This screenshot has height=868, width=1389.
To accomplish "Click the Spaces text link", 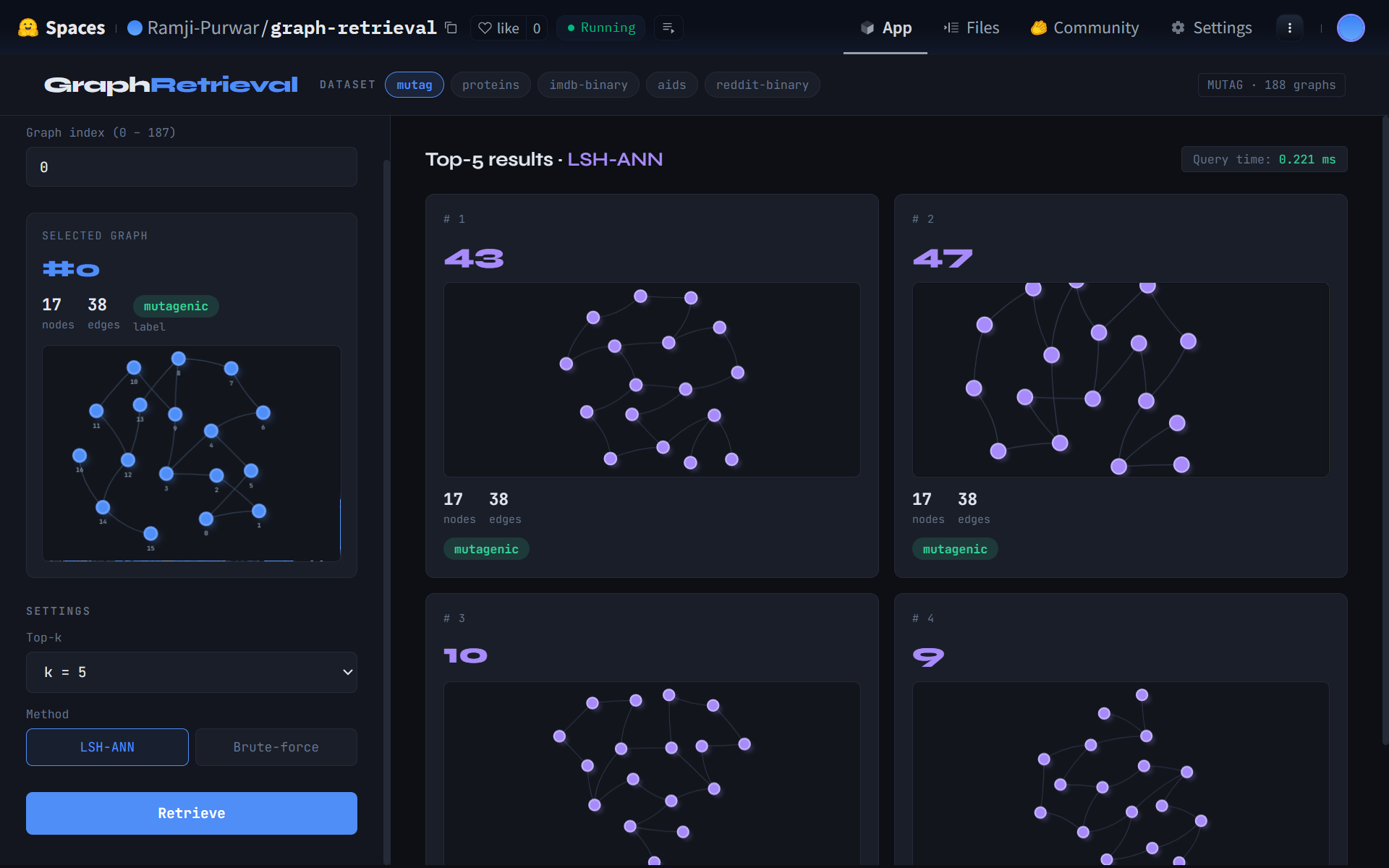I will 75,27.
